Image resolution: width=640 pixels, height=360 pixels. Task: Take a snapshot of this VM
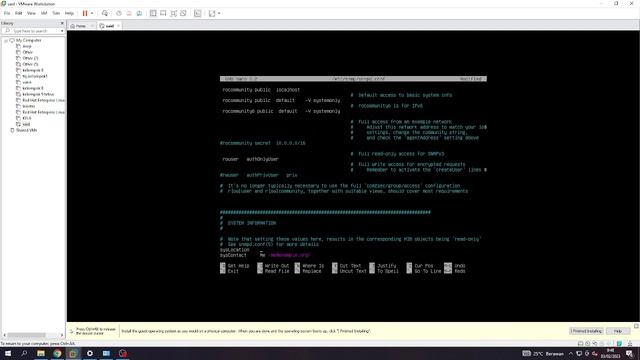119,13
